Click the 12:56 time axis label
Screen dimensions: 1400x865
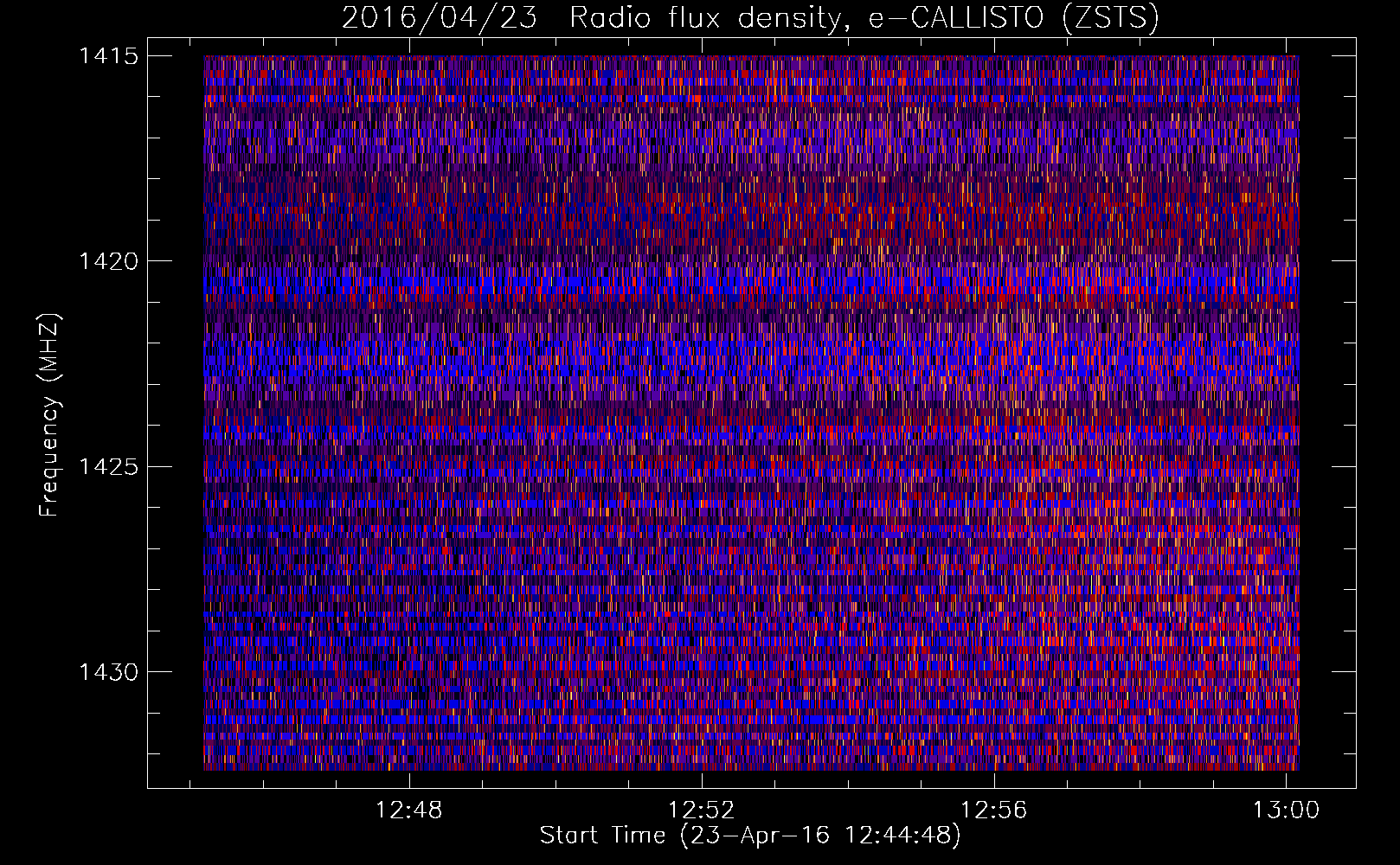[x=993, y=810]
